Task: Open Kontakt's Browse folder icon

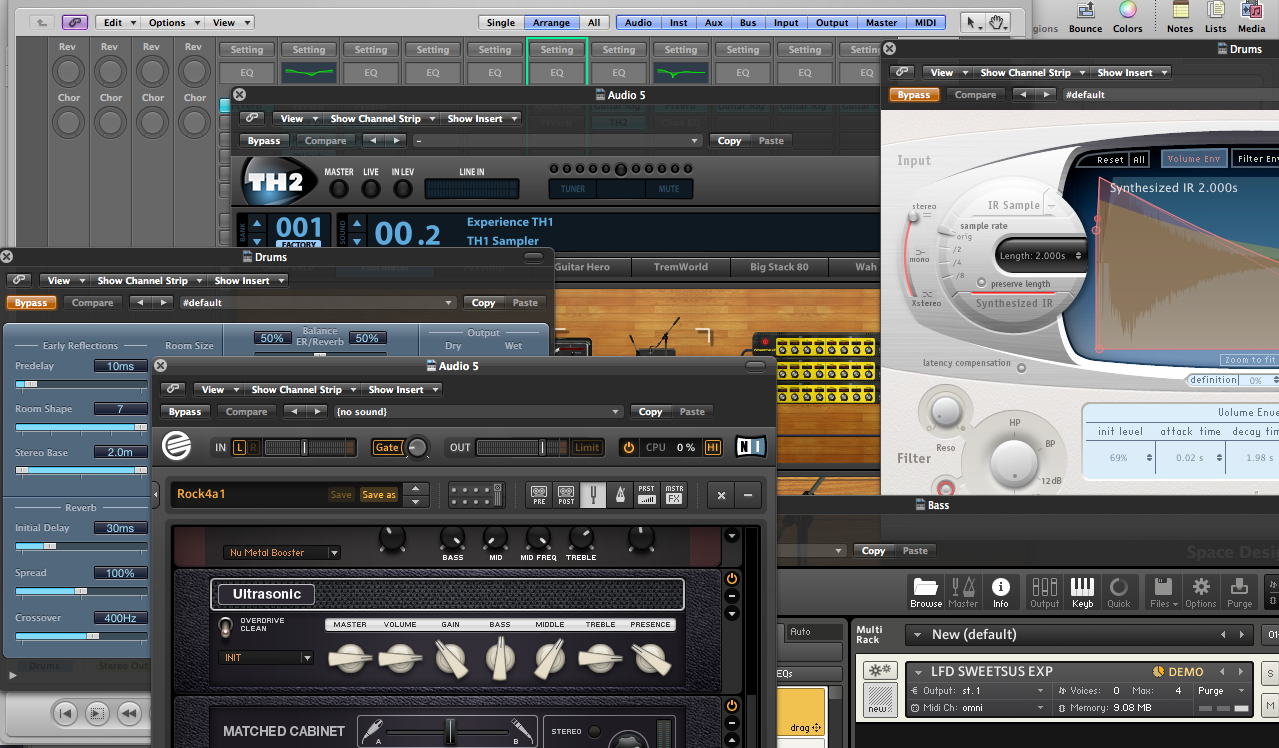Action: click(926, 591)
